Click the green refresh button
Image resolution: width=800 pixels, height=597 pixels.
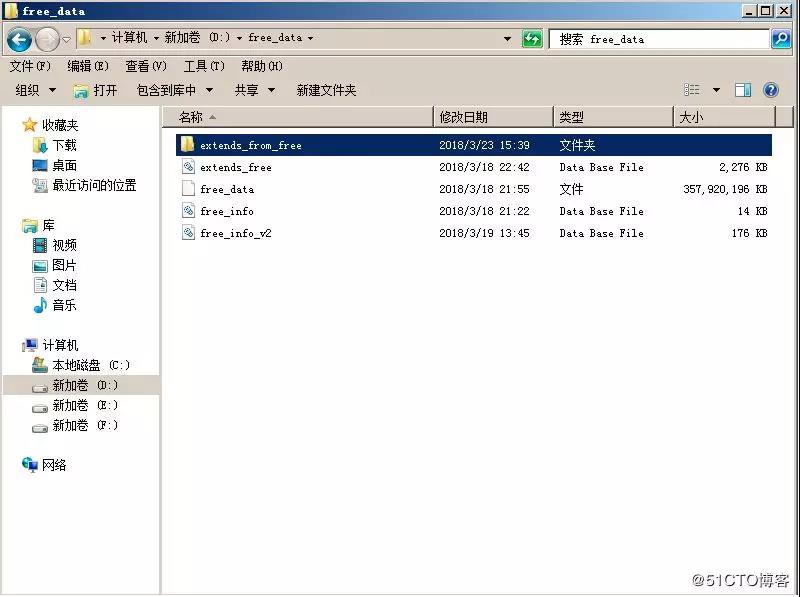point(532,39)
